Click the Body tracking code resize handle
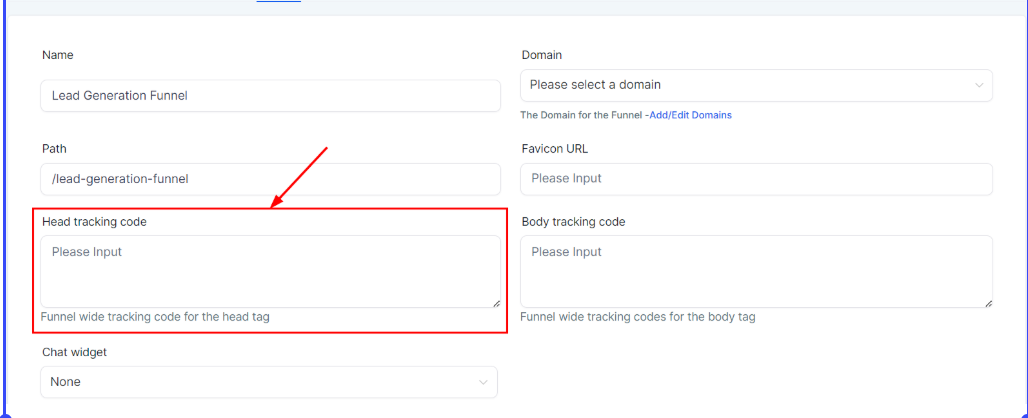Screen dimensions: 1028x418 (x=987, y=301)
